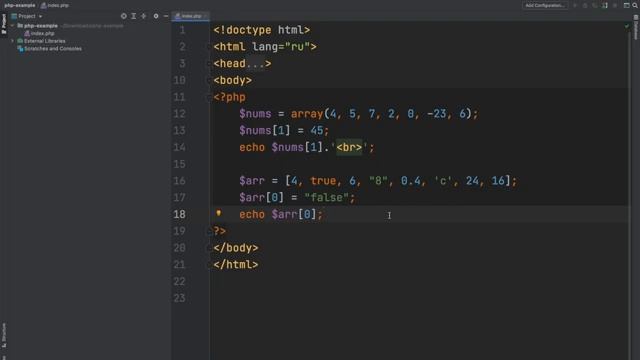Click the </html> closing tag

(x=236, y=264)
